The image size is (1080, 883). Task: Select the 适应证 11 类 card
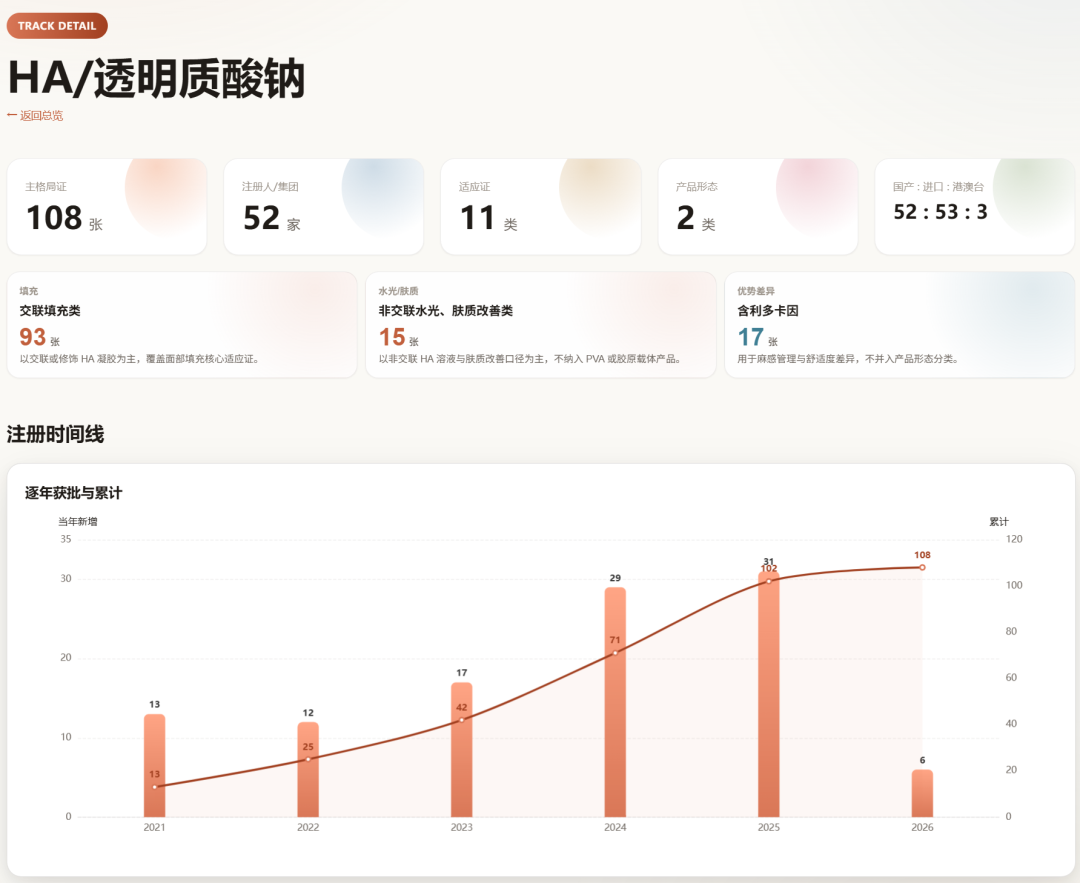(x=541, y=207)
